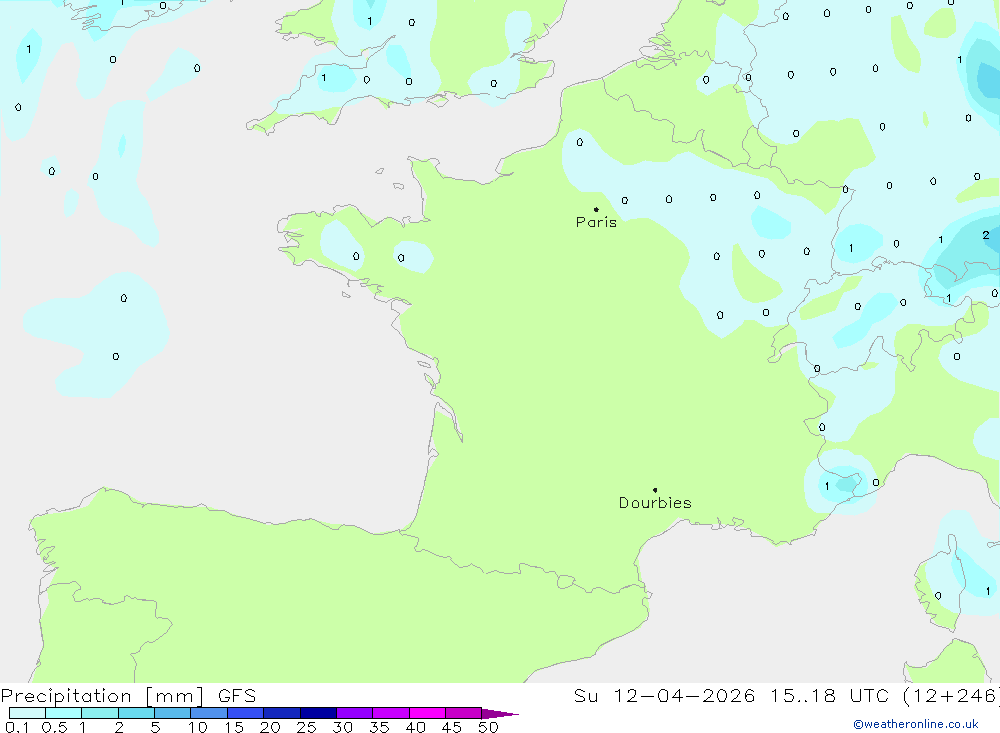The width and height of the screenshot is (1000, 733).
Task: Click the (12+246) forecast offset text
Action: (952, 695)
